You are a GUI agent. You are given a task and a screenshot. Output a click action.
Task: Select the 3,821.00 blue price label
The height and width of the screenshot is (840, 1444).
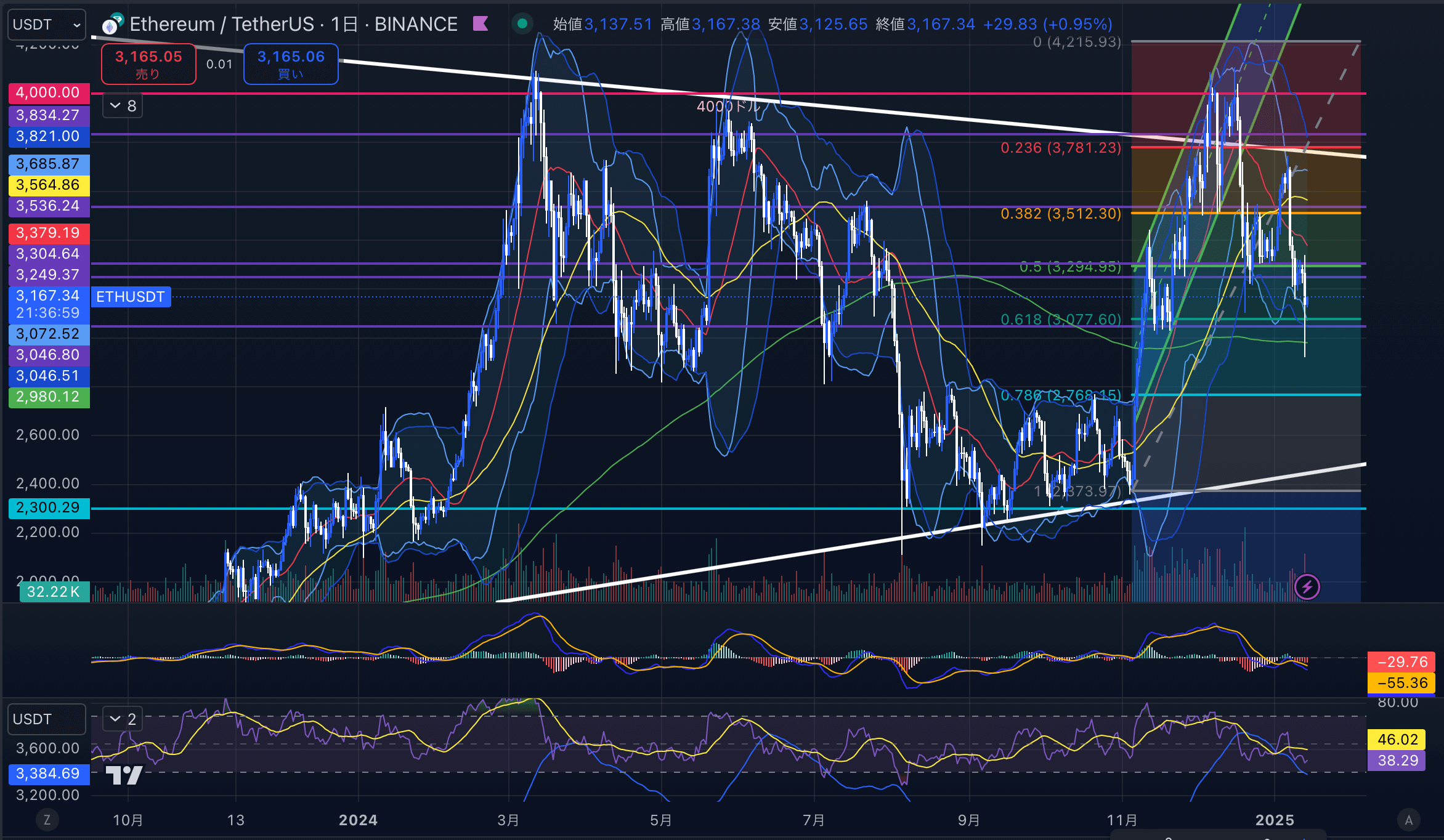click(x=49, y=136)
